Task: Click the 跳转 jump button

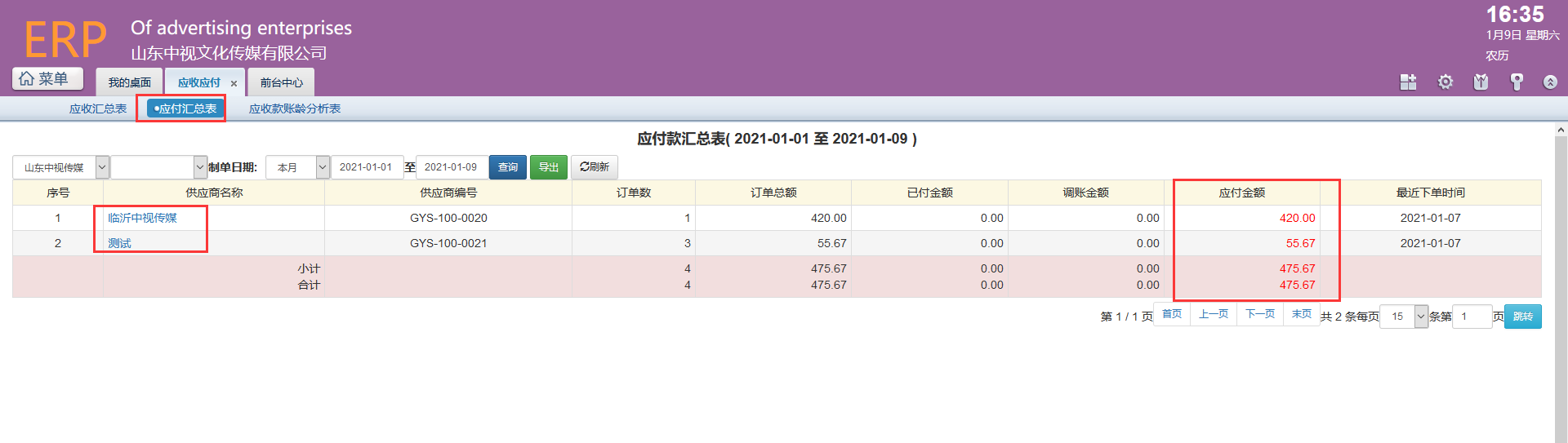Action: point(1523,317)
